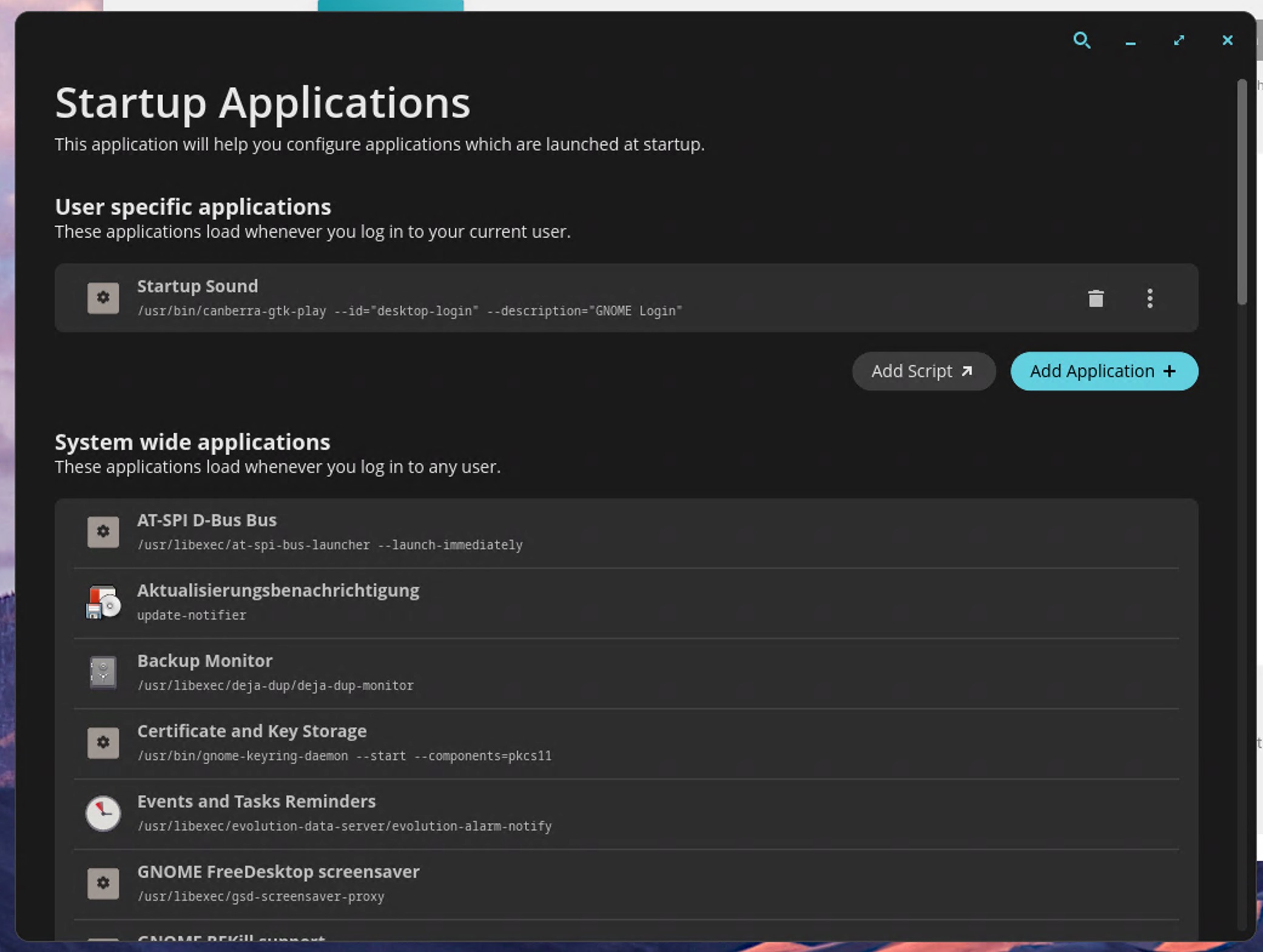The height and width of the screenshot is (952, 1263).
Task: Select the Events and Tasks Reminders entry
Action: click(x=607, y=813)
